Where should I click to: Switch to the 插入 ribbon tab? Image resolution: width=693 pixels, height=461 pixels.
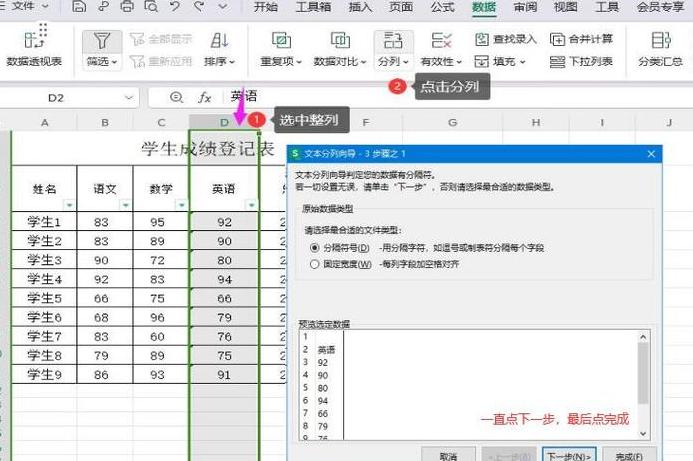point(360,7)
